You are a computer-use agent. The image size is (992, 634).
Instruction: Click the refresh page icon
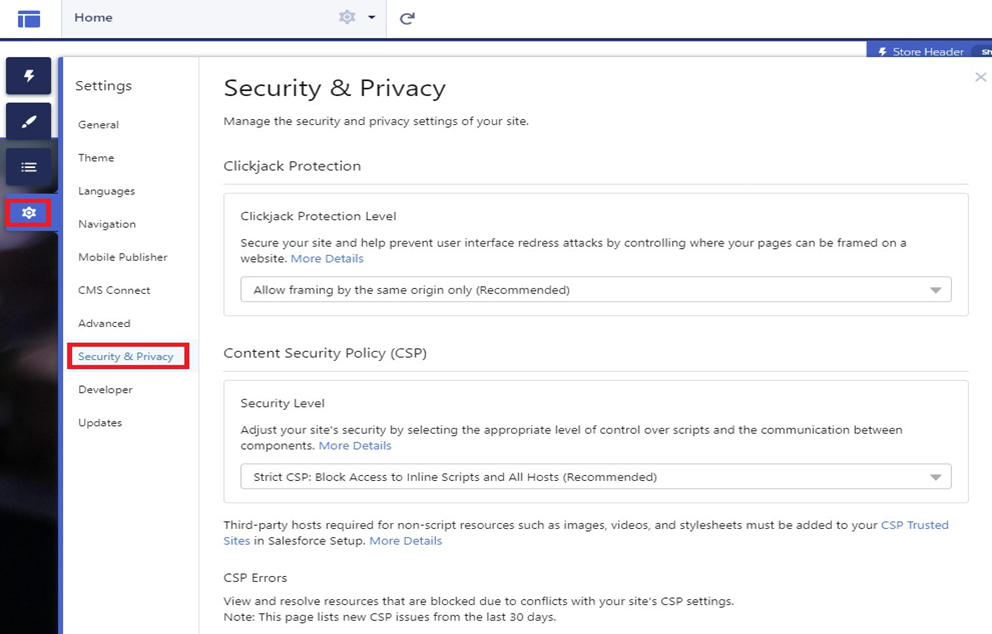407,18
